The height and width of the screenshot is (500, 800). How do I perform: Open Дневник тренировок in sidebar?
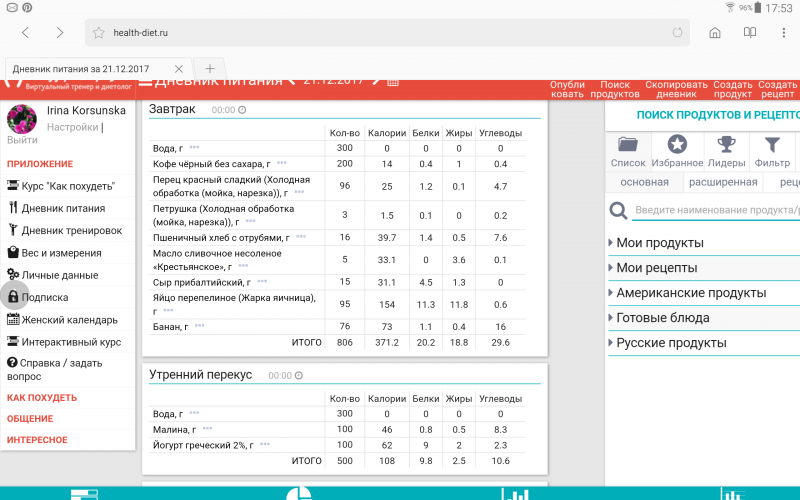tap(71, 231)
